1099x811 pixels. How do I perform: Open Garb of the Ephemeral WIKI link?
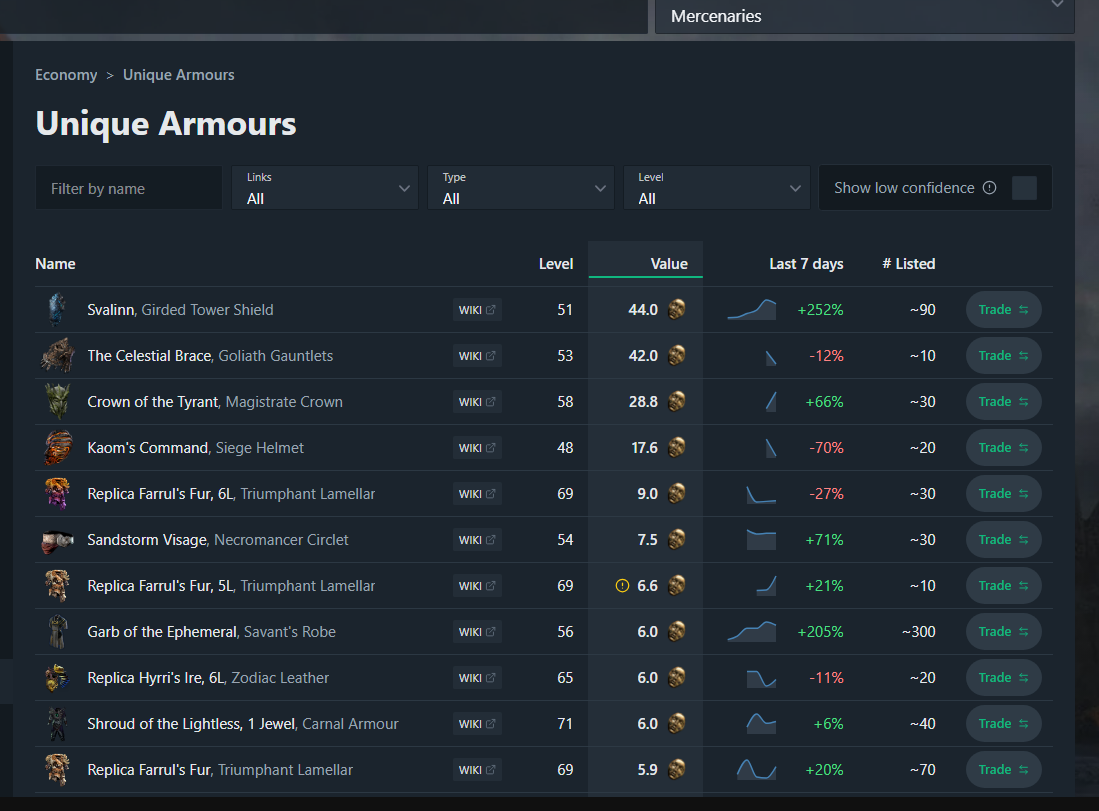click(x=477, y=632)
